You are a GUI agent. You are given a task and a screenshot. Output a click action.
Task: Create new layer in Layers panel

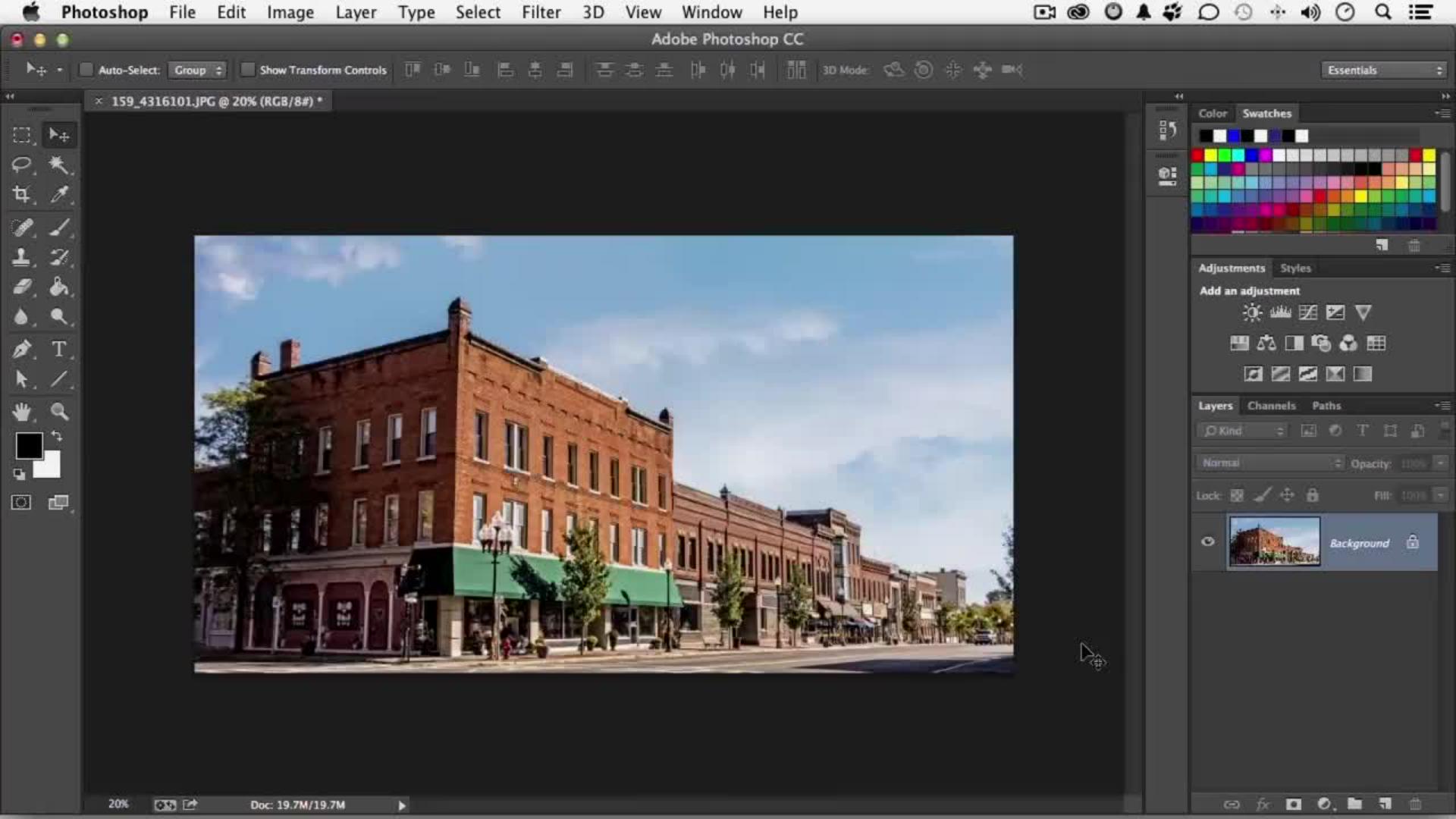point(1385,804)
